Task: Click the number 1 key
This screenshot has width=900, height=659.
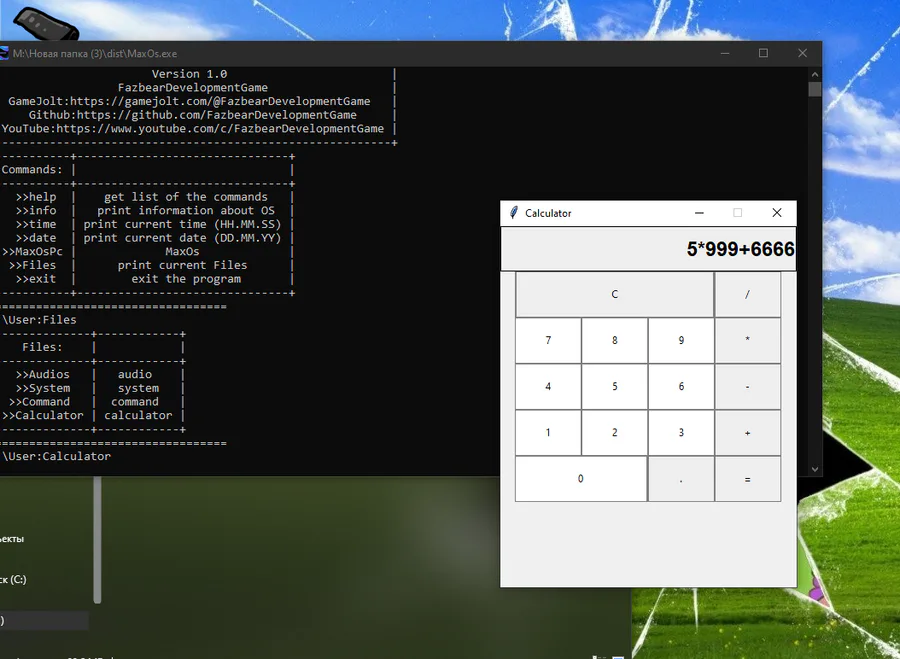Action: click(548, 433)
